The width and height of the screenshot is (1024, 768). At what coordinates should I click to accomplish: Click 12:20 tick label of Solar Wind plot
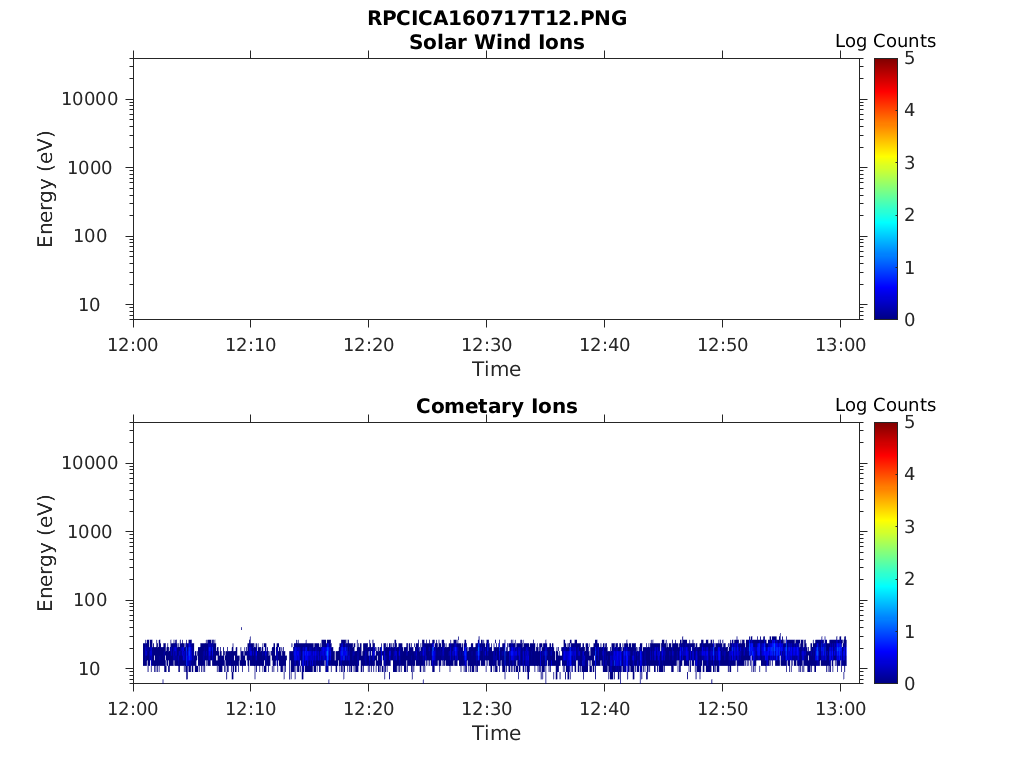tap(369, 345)
